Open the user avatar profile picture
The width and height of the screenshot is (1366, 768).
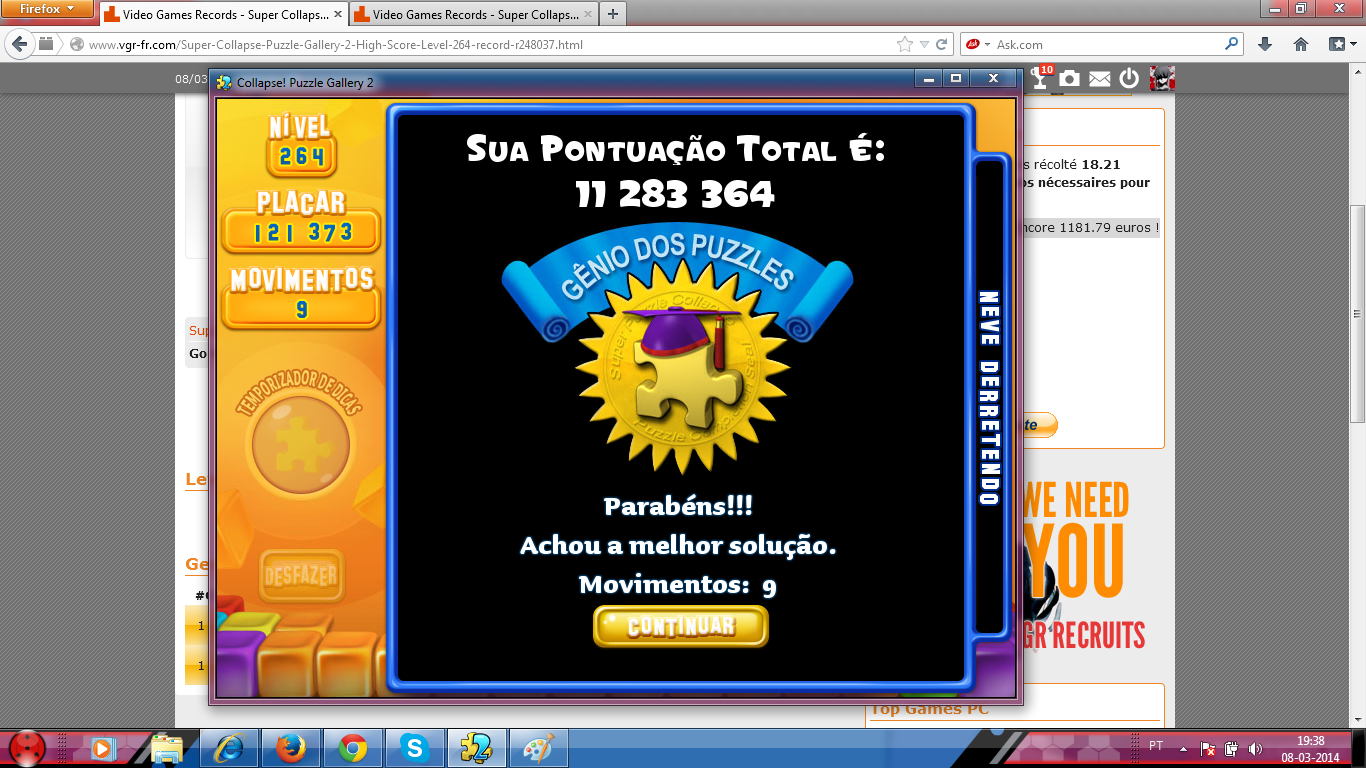[x=1161, y=79]
